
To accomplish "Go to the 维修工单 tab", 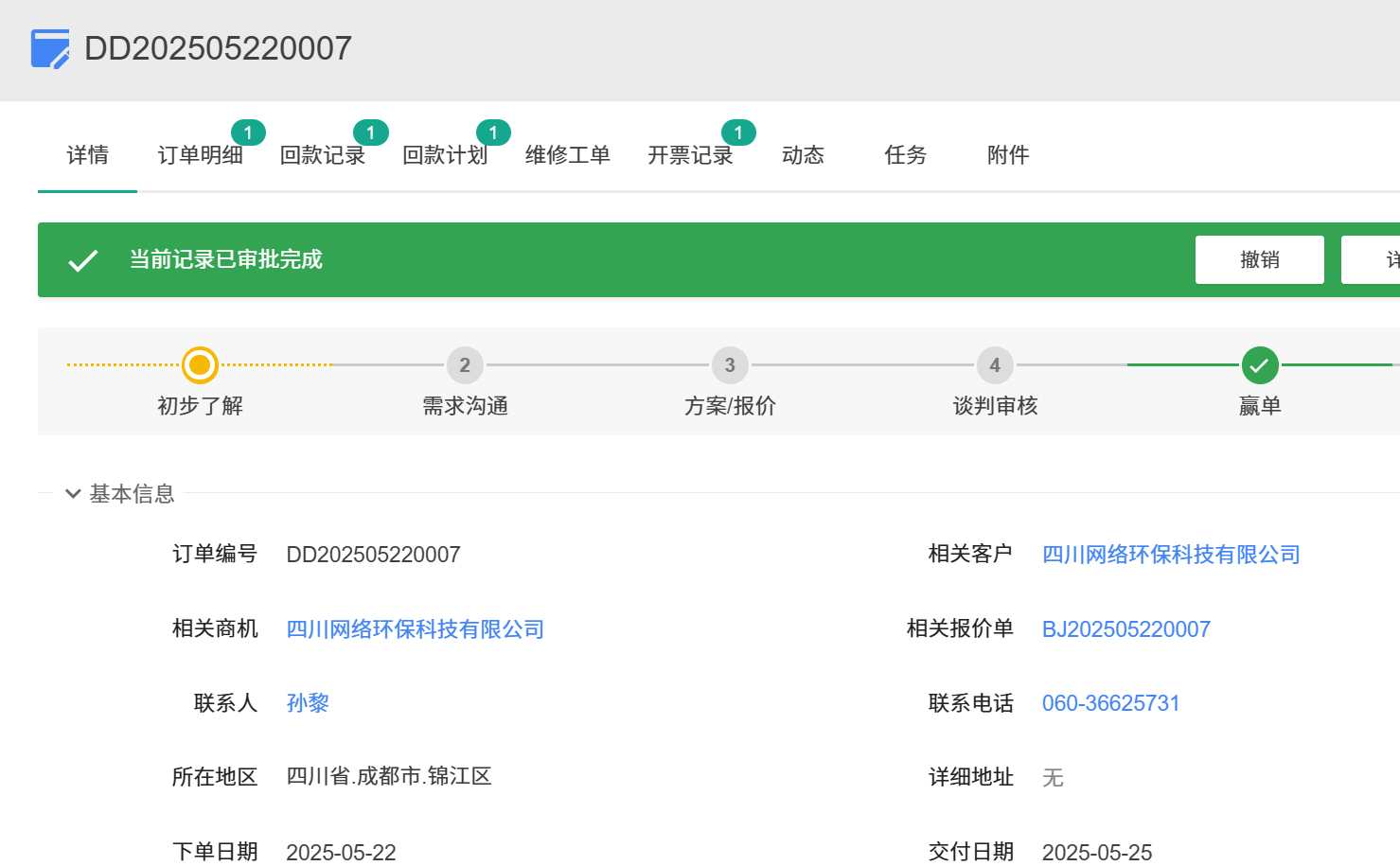I will coord(568,155).
